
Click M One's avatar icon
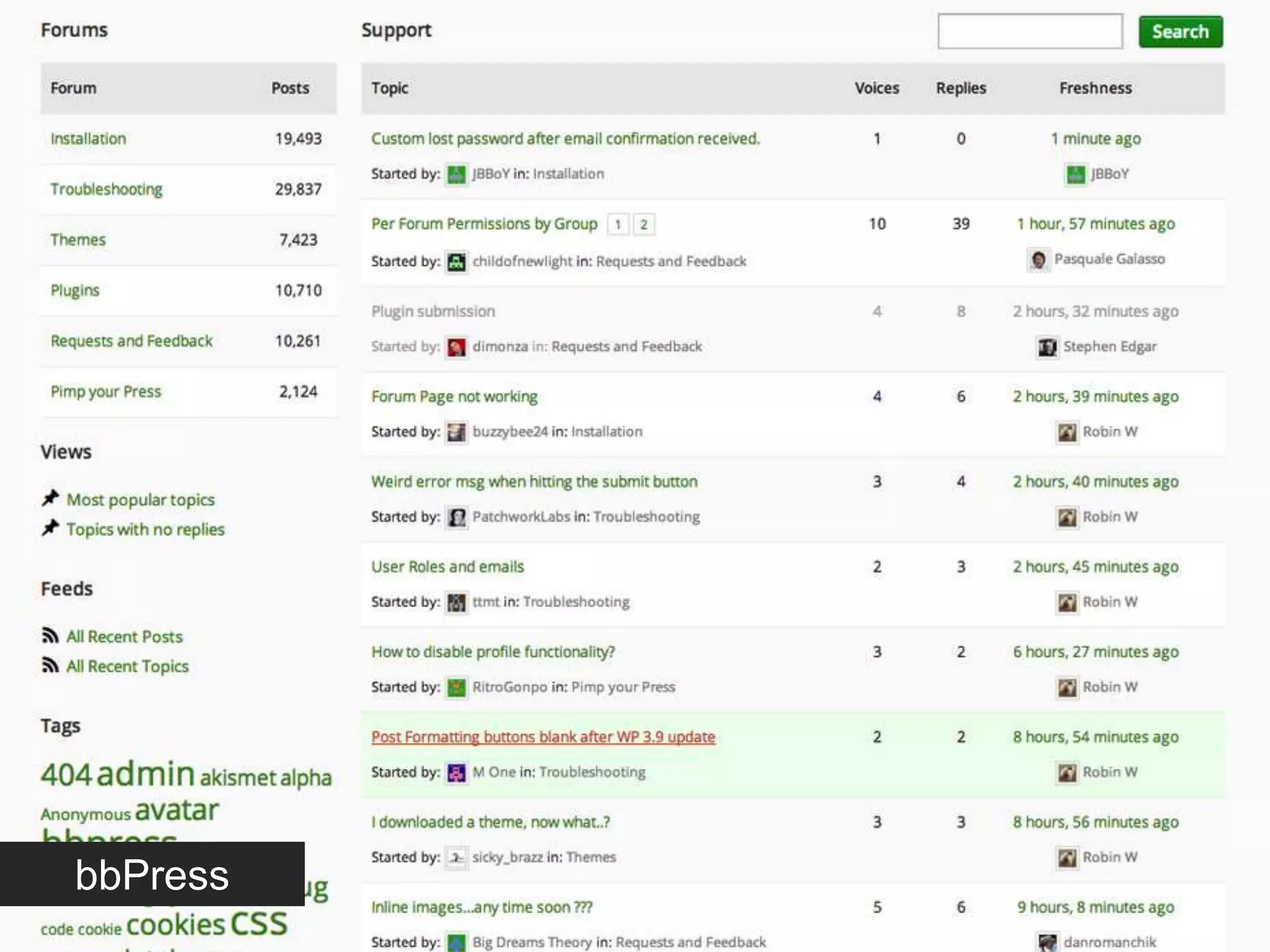[x=456, y=773]
